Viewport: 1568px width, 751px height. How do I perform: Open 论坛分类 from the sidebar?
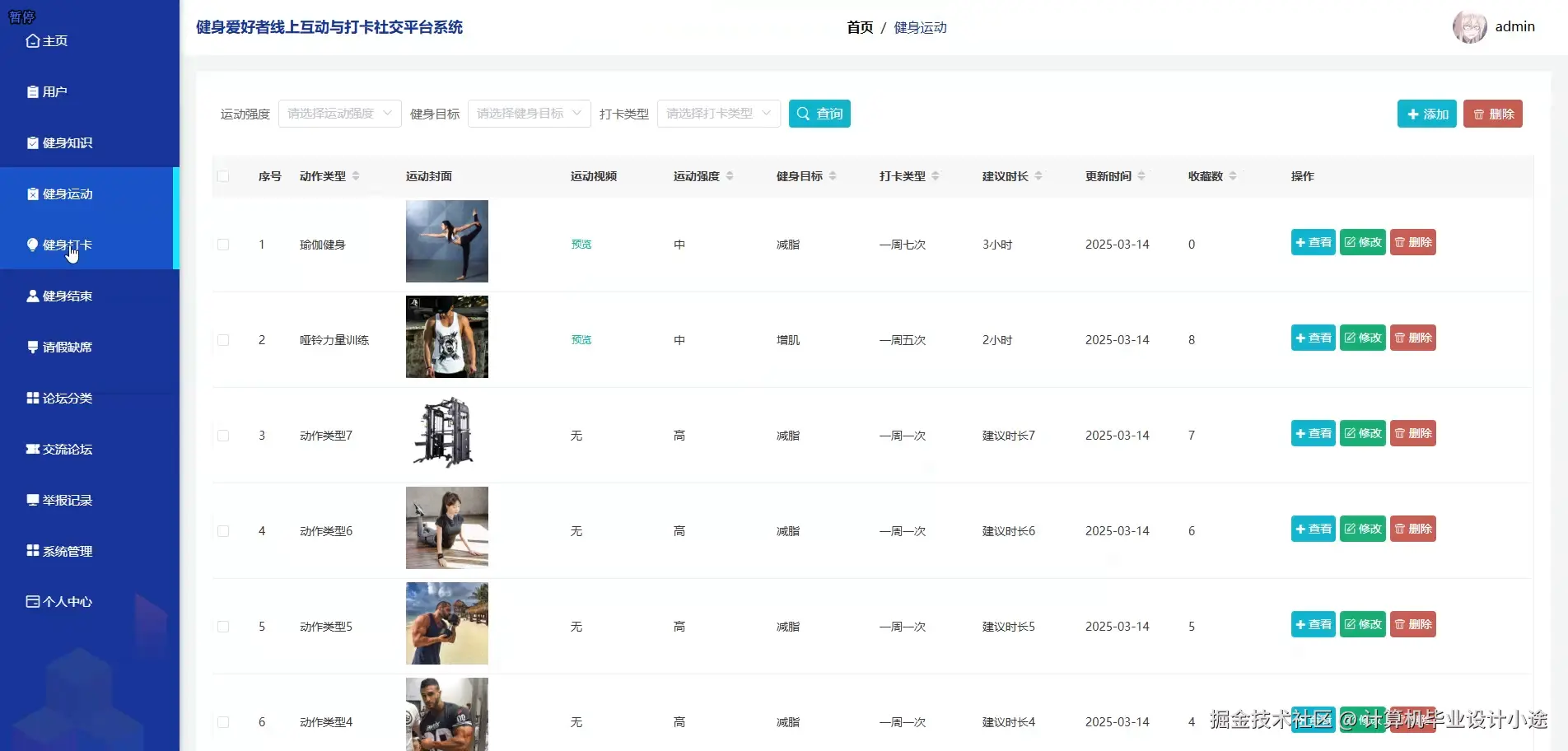(66, 398)
